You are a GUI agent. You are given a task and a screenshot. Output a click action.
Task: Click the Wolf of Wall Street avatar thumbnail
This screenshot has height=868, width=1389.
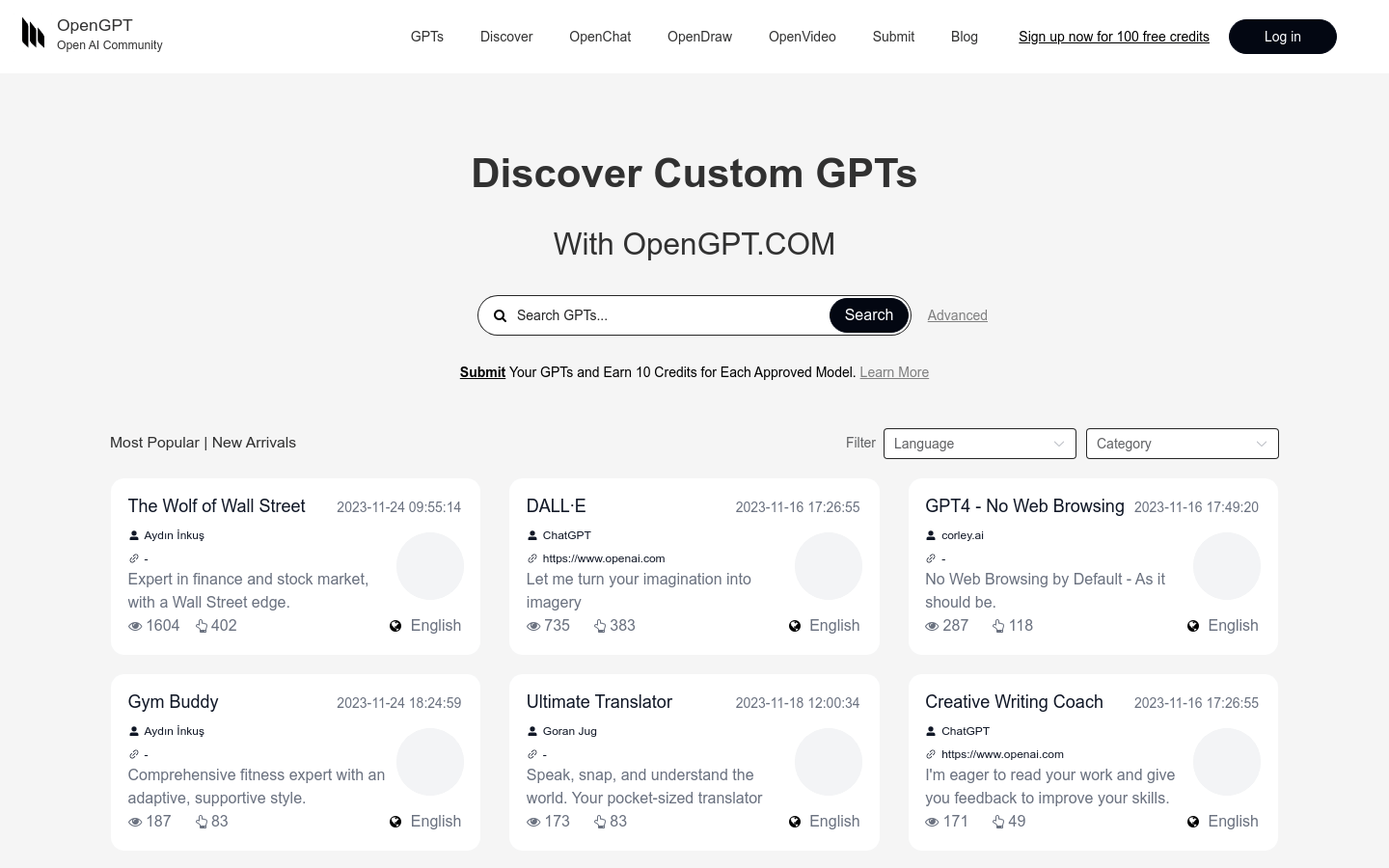(430, 566)
